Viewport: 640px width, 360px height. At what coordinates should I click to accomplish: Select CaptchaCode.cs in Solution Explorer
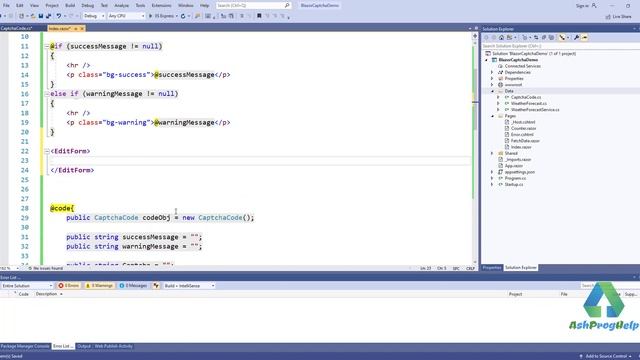(x=526, y=97)
